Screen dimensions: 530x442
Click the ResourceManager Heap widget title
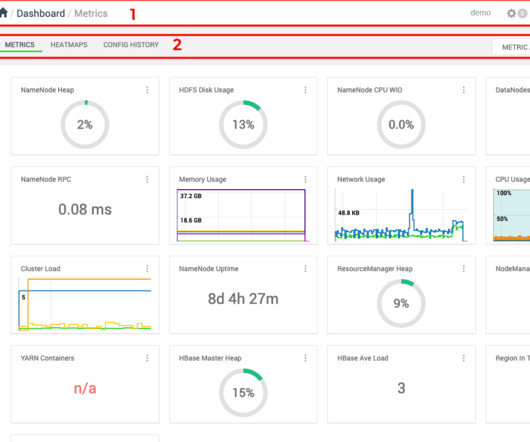point(375,269)
